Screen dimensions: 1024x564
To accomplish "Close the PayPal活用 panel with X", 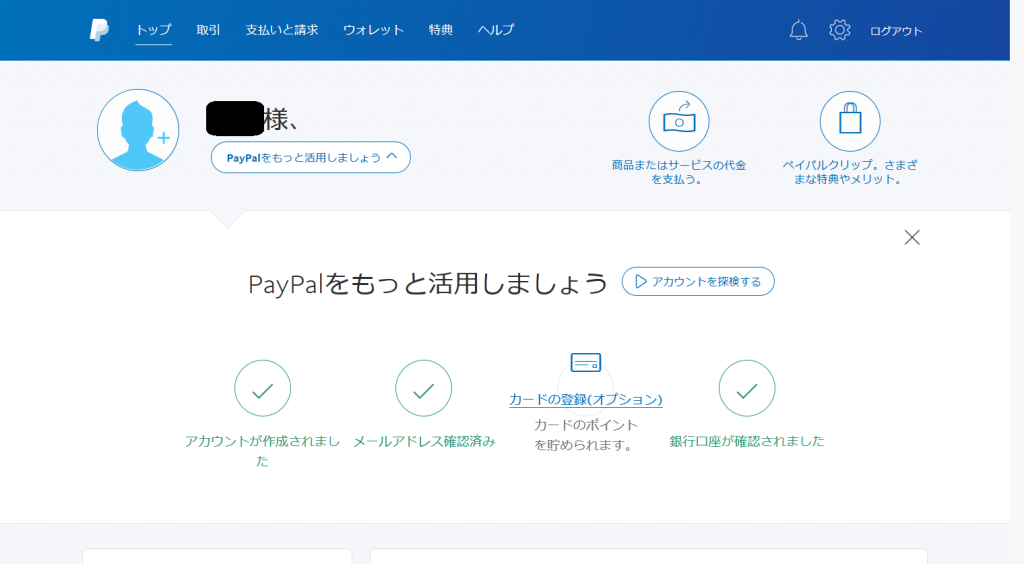I will tap(911, 237).
